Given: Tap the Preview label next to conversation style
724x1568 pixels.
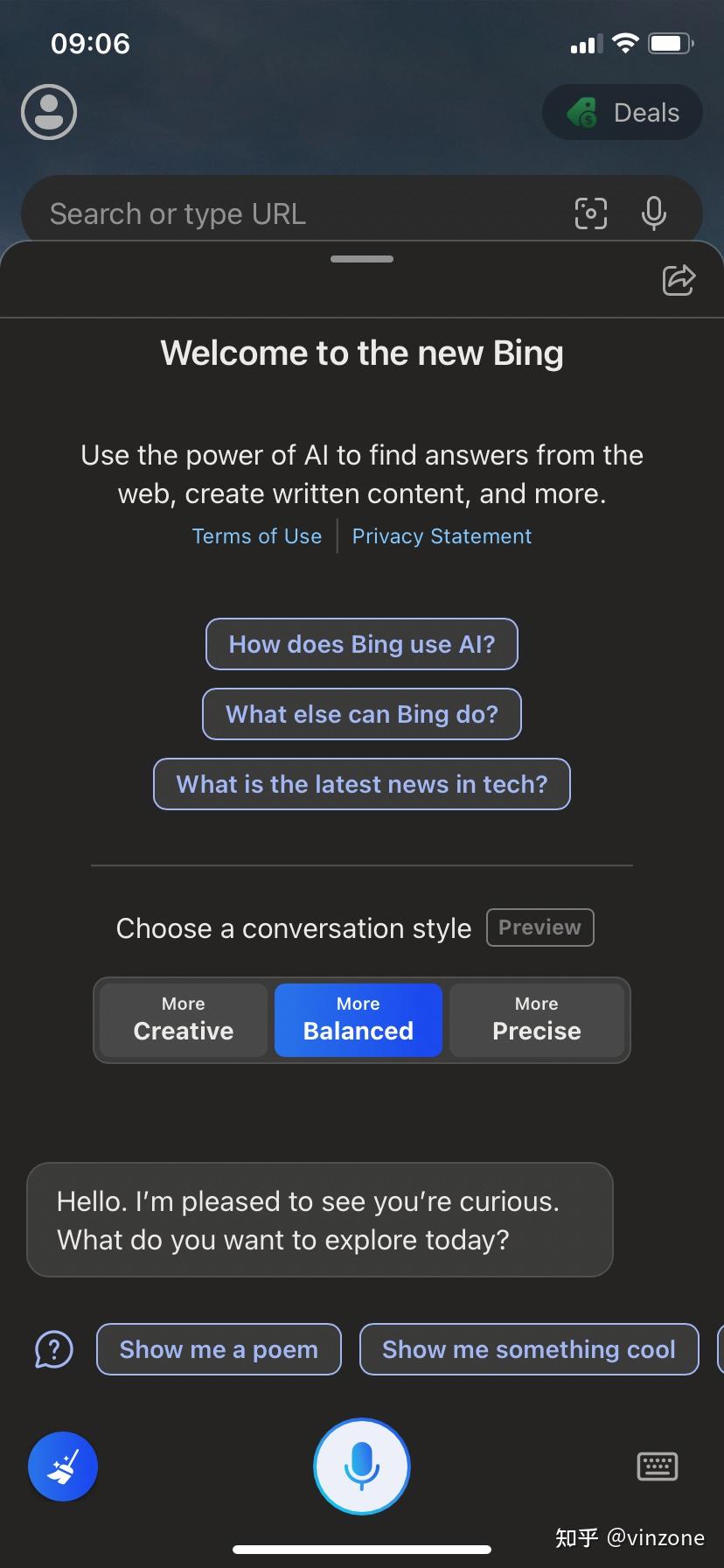Looking at the screenshot, I should click(540, 927).
